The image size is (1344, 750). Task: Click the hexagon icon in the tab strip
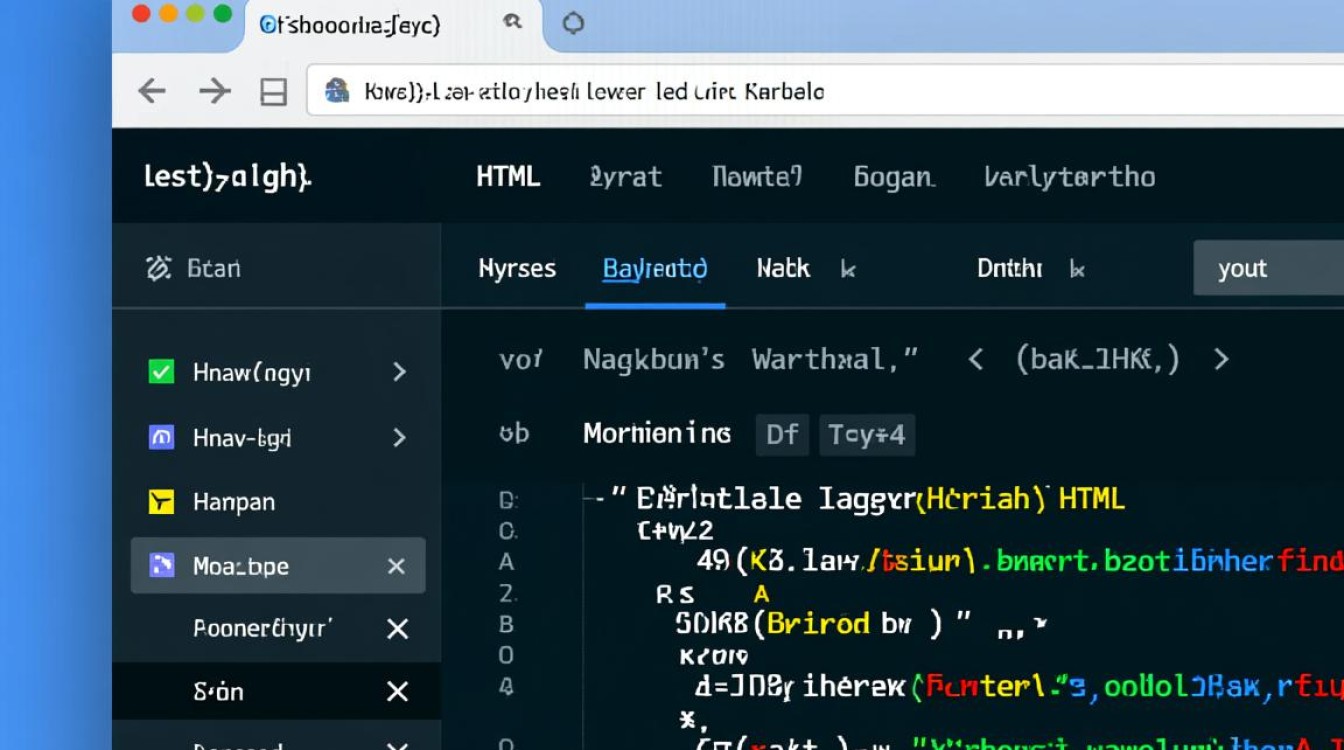(x=573, y=23)
